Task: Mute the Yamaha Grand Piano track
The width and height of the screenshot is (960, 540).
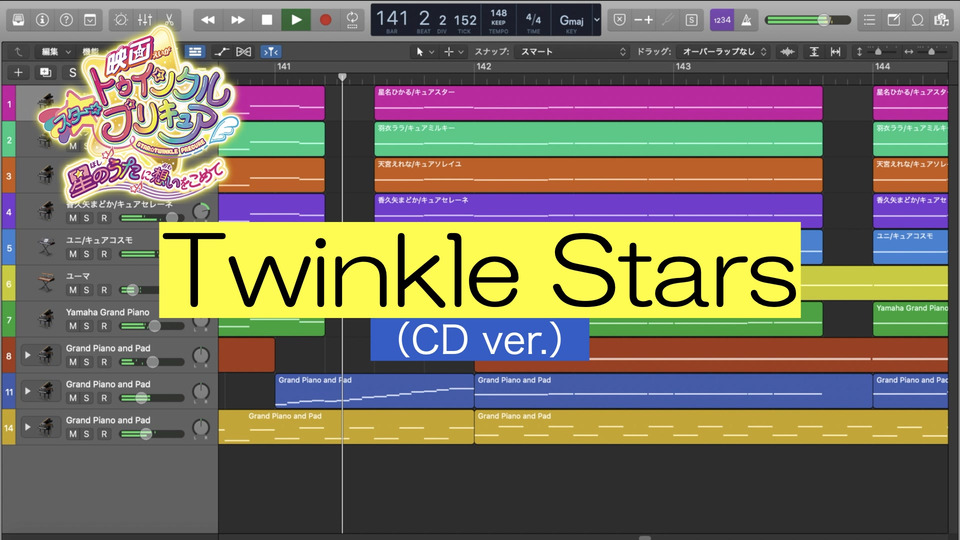Action: [73, 326]
